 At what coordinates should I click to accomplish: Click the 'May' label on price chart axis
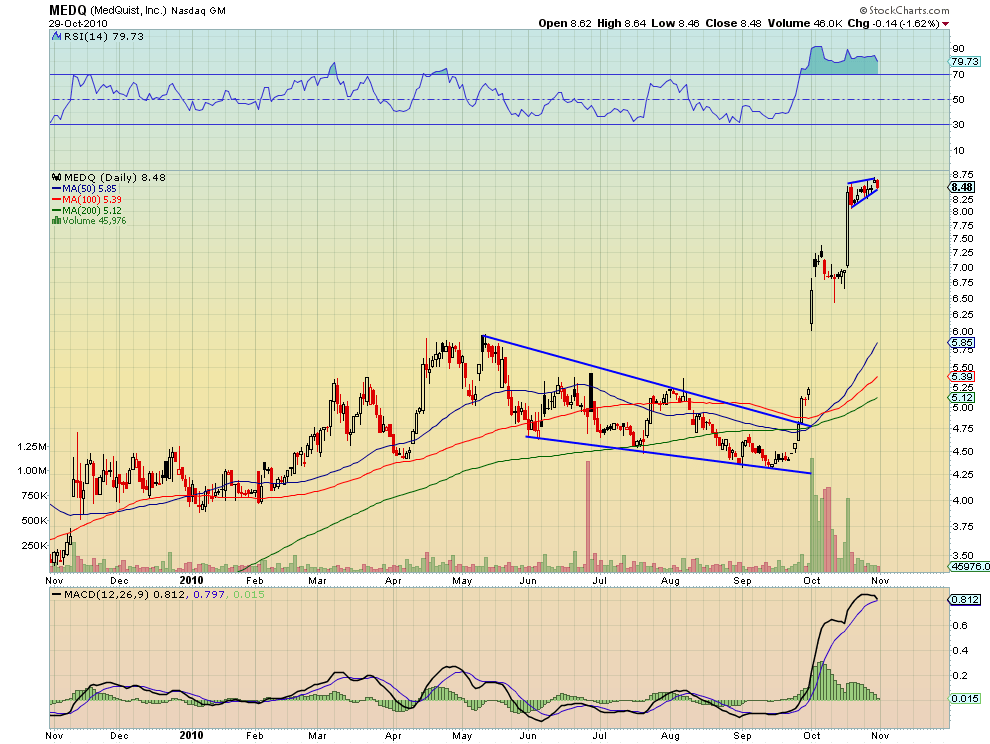[462, 580]
